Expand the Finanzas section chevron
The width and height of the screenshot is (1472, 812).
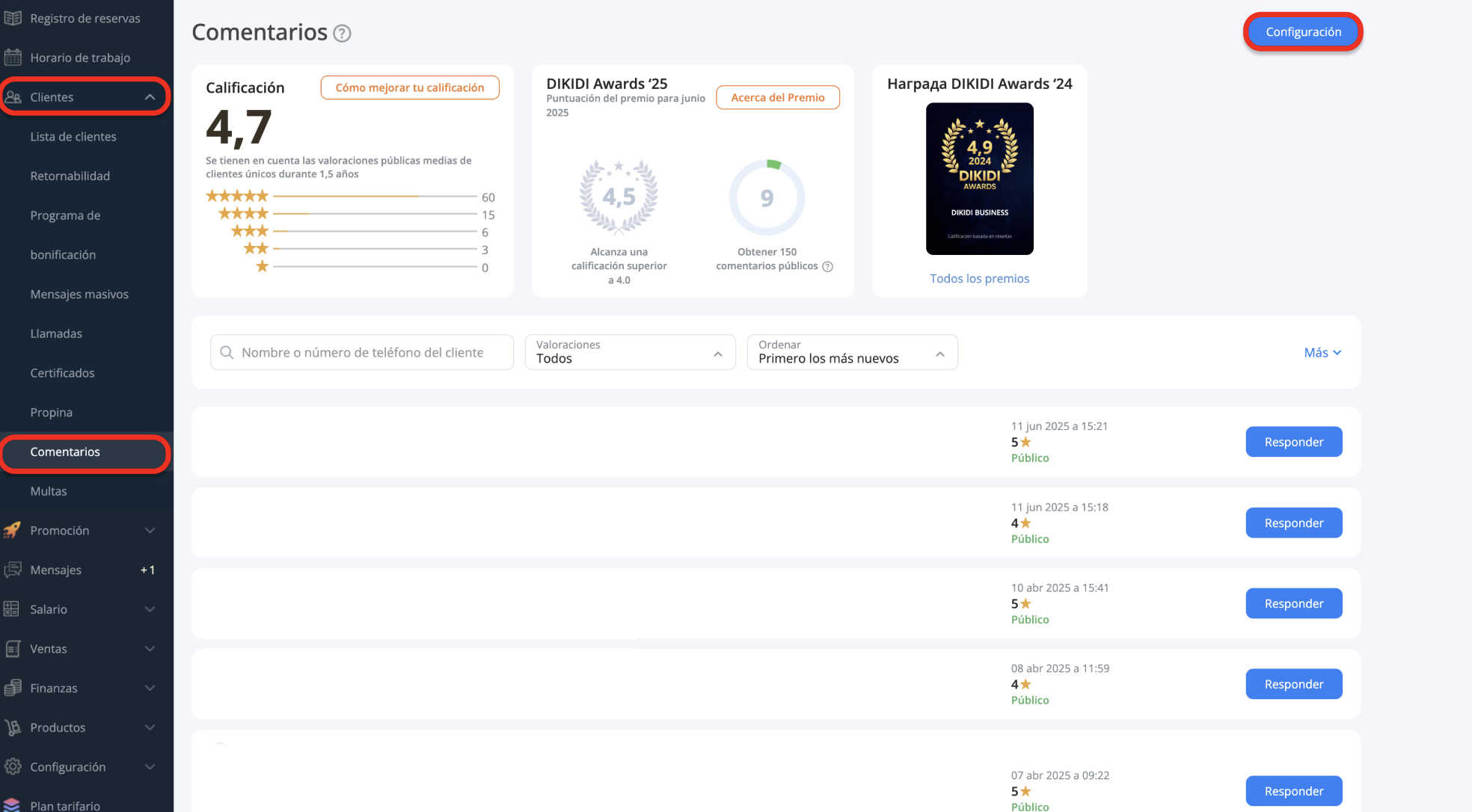click(150, 688)
